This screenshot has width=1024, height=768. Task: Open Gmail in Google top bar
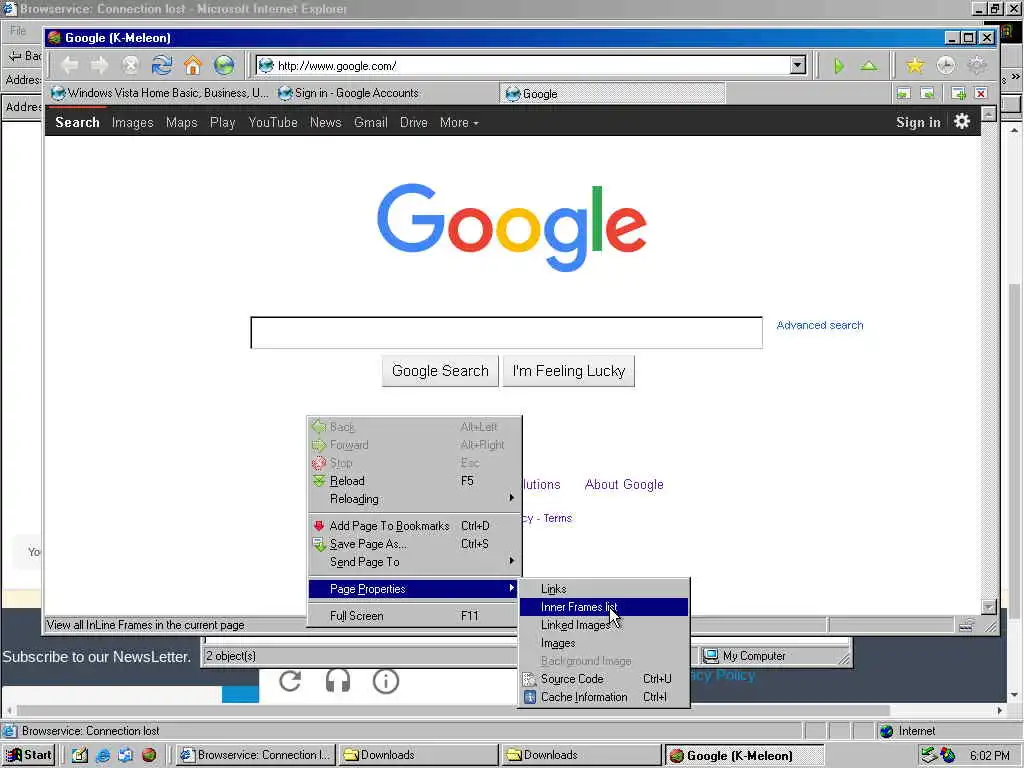pos(370,122)
